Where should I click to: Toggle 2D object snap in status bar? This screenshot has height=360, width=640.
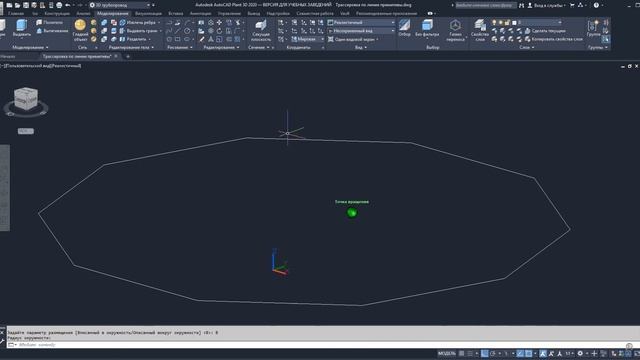pyautogui.click(x=529, y=353)
